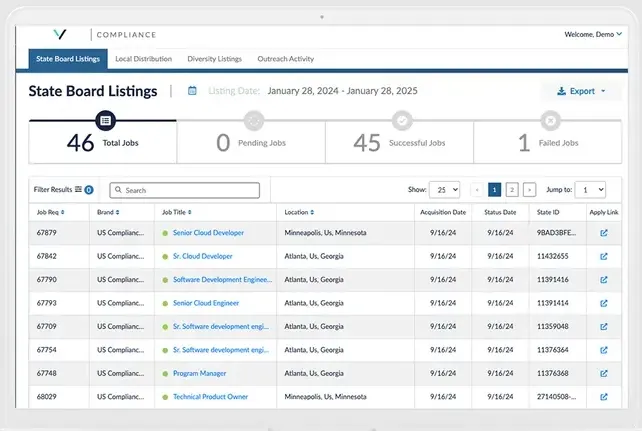Sort by Job Req column arrows
This screenshot has width=642, height=431.
[x=63, y=212]
